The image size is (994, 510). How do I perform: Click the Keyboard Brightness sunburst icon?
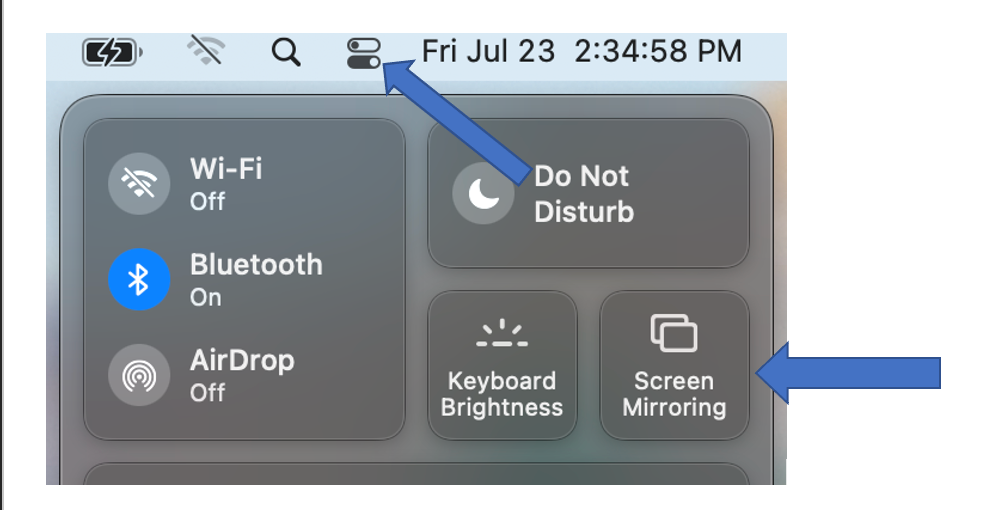(x=502, y=333)
